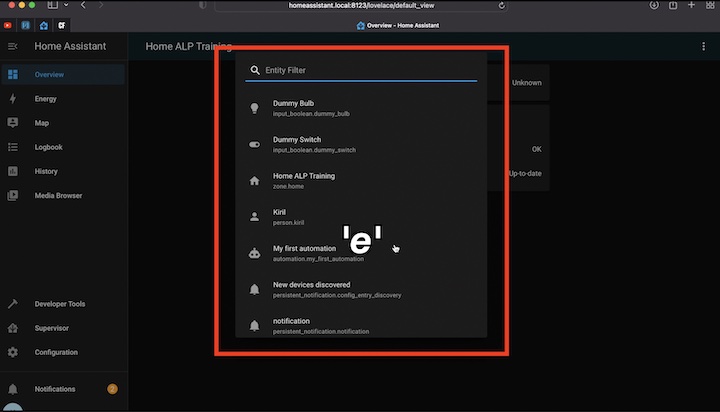Viewport: 720px width, 412px height.
Task: Select the Dummy Switch entity
Action: point(361,144)
